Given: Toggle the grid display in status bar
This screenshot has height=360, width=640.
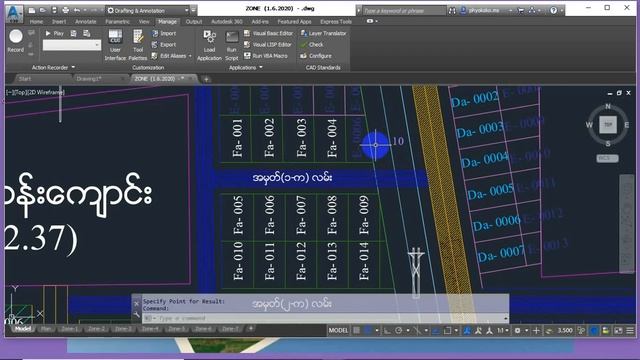Looking at the screenshot, I should click(x=356, y=330).
